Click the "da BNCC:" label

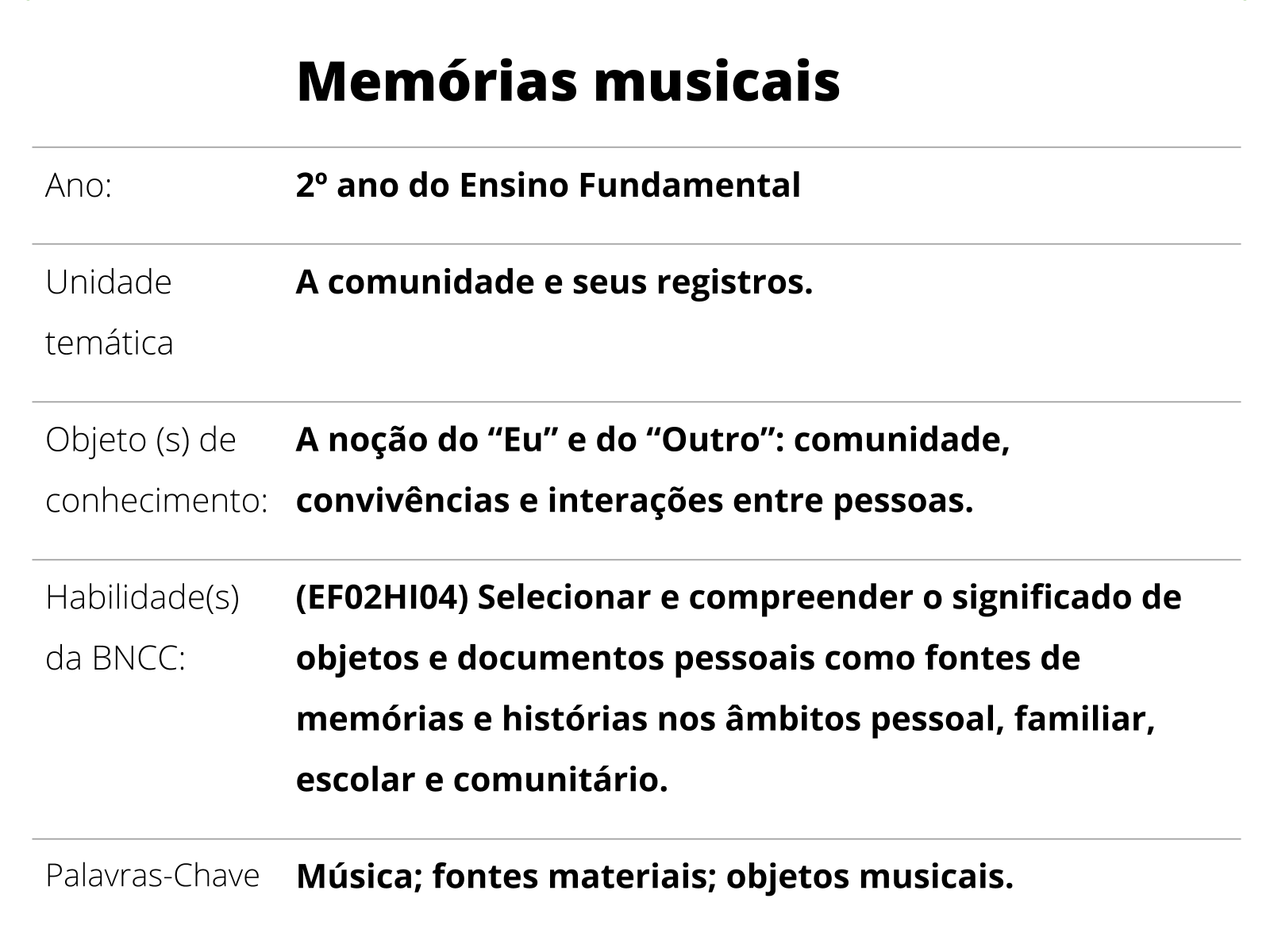[x=115, y=658]
